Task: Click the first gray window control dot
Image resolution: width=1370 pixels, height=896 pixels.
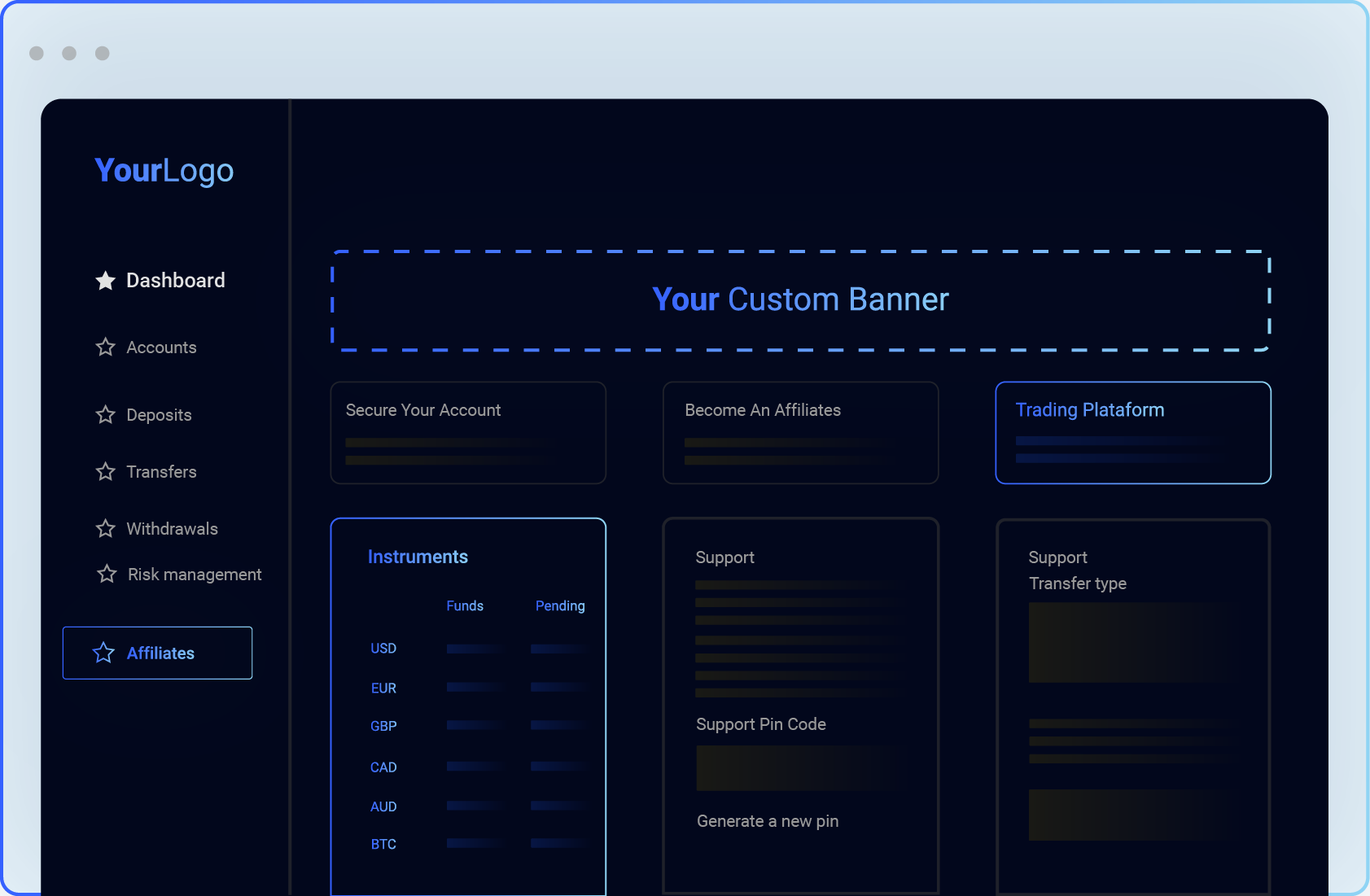Action: (37, 53)
